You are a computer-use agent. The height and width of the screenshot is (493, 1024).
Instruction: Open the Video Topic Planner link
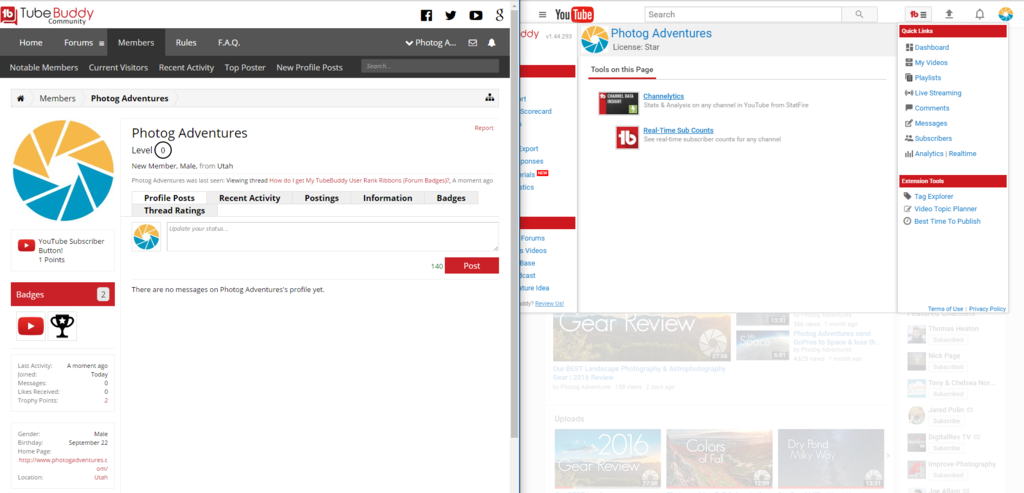coord(946,209)
